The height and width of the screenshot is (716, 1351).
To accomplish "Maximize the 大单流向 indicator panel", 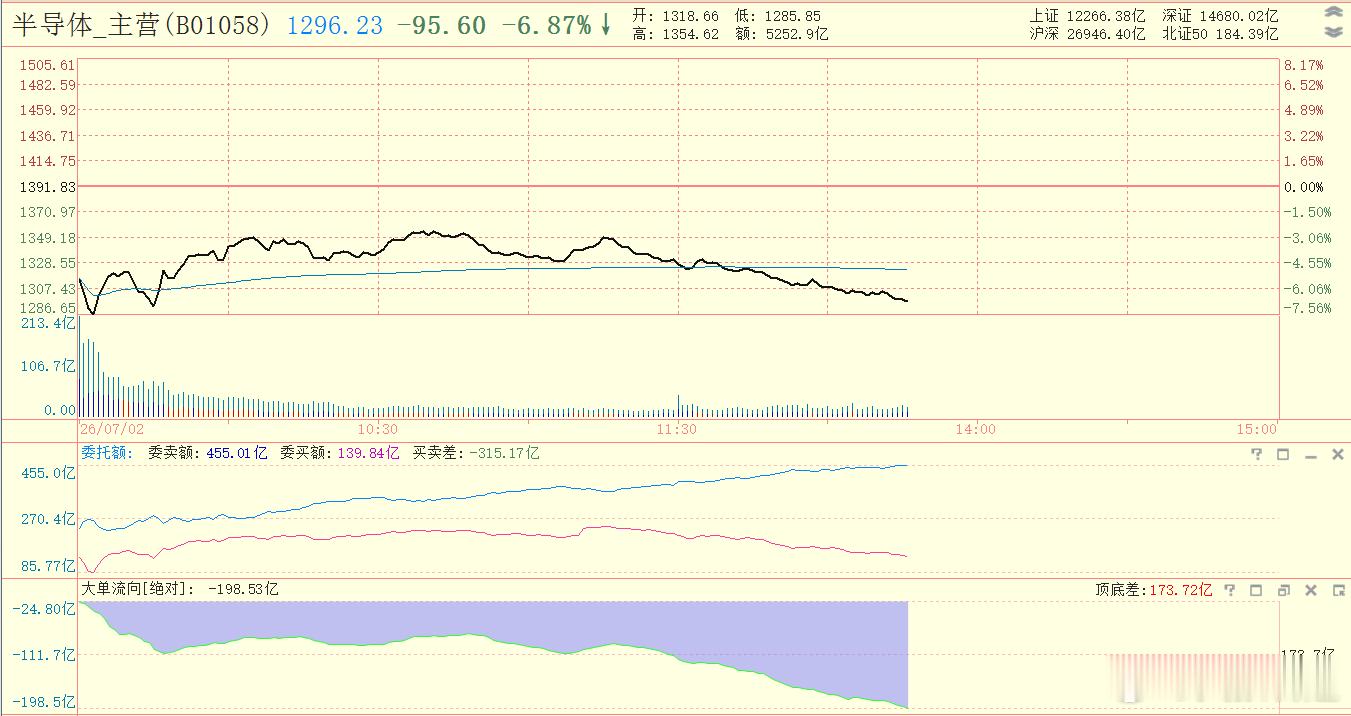I will pos(1256,590).
